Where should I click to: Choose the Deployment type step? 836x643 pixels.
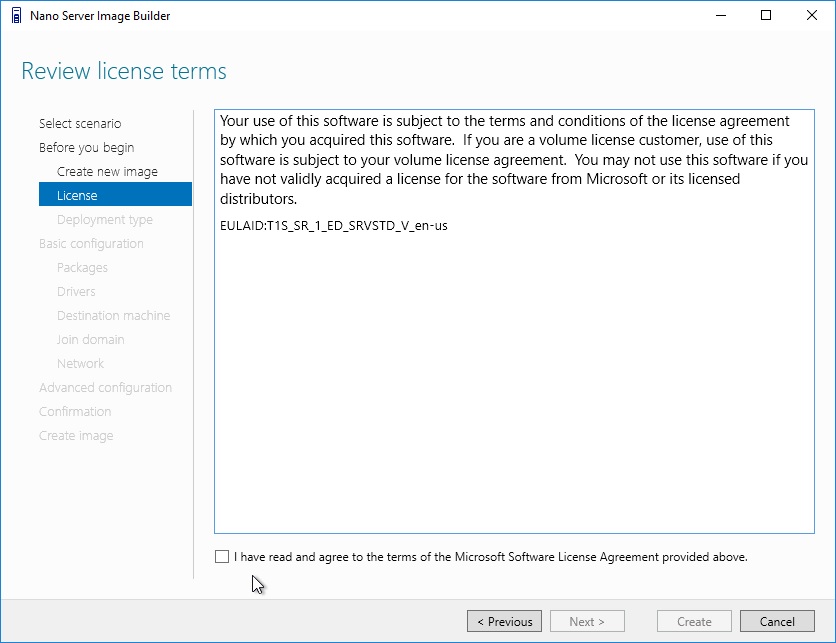point(104,220)
